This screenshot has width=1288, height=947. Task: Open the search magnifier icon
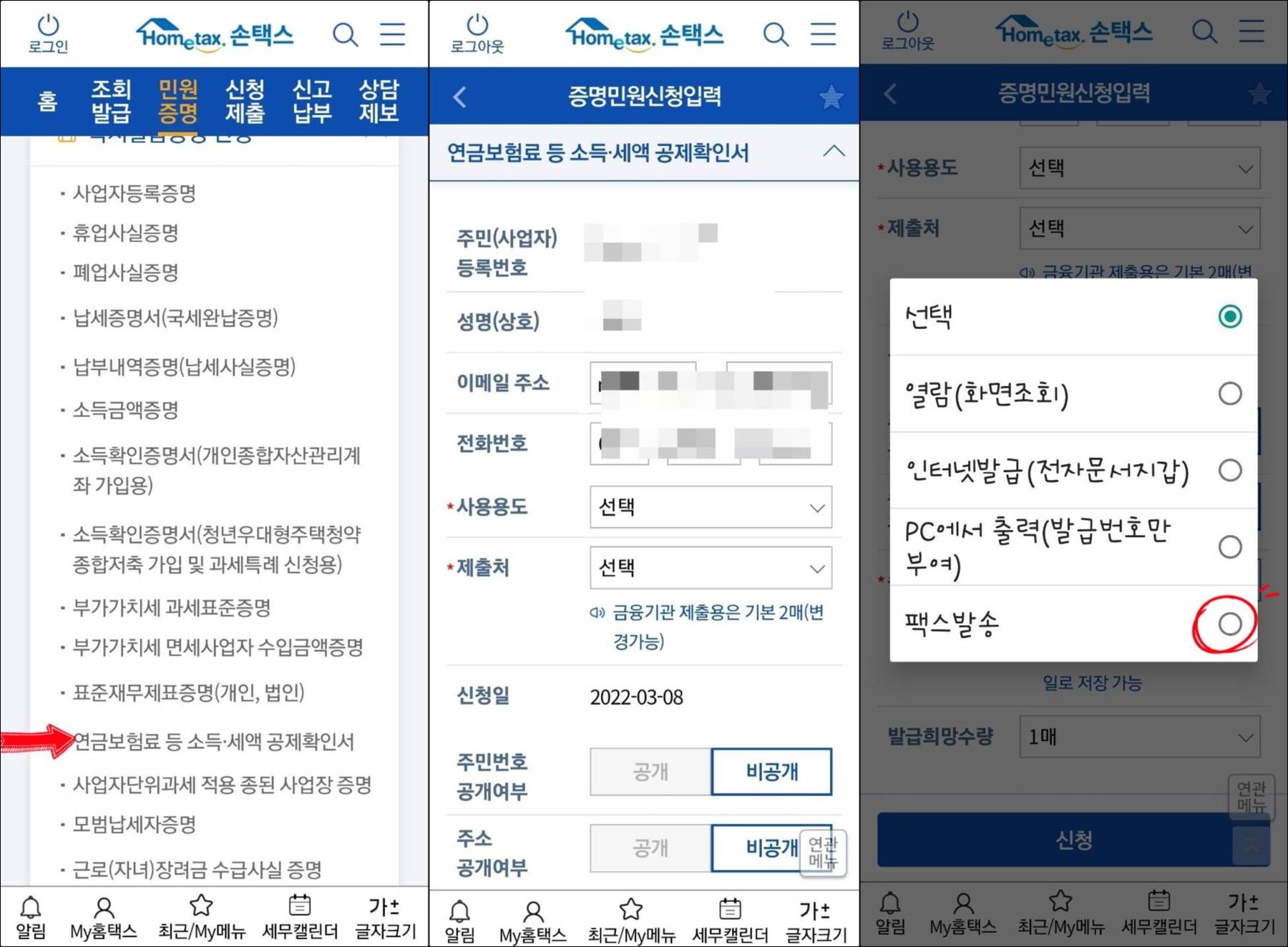pyautogui.click(x=346, y=34)
